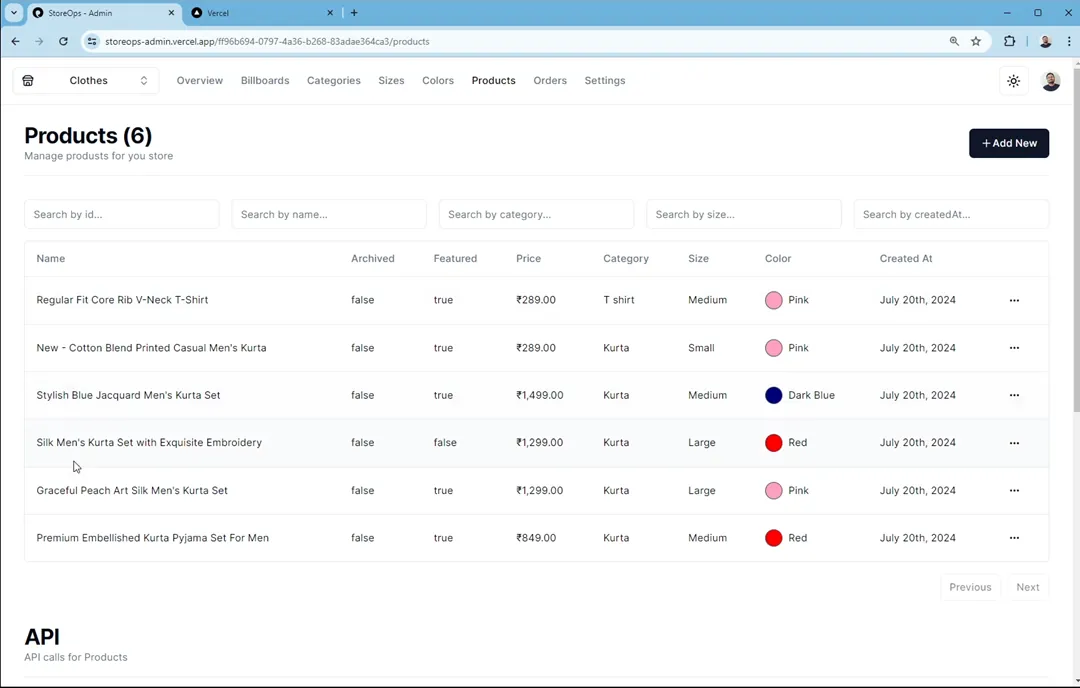The height and width of the screenshot is (688, 1080).
Task: Open actions menu for Silk Men's Kurta Set
Action: point(1014,443)
